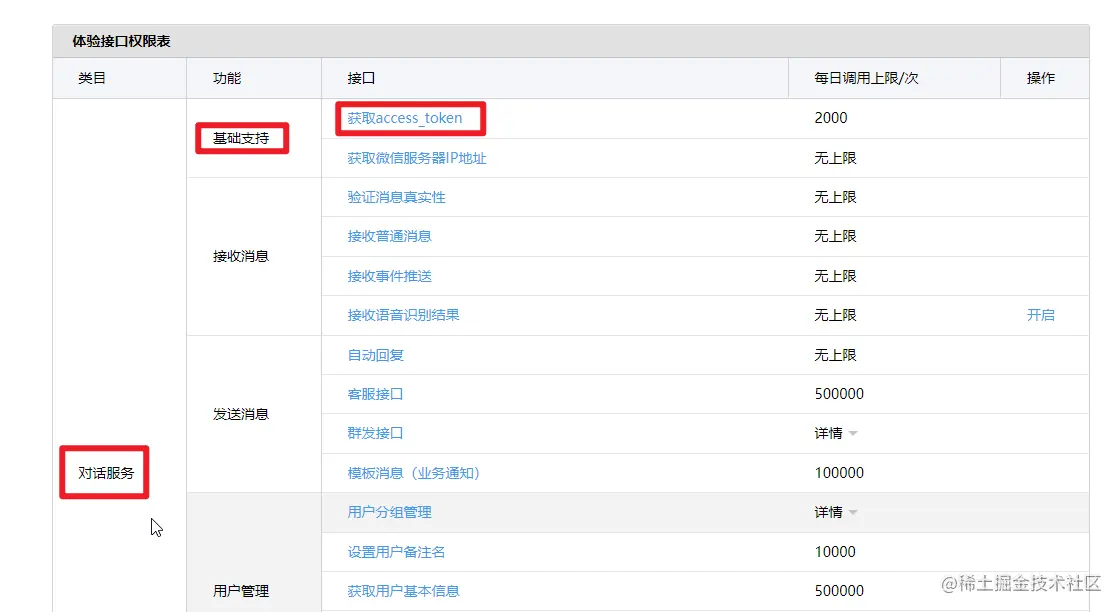
Task: Open the 客服接口 link
Action: coord(375,394)
